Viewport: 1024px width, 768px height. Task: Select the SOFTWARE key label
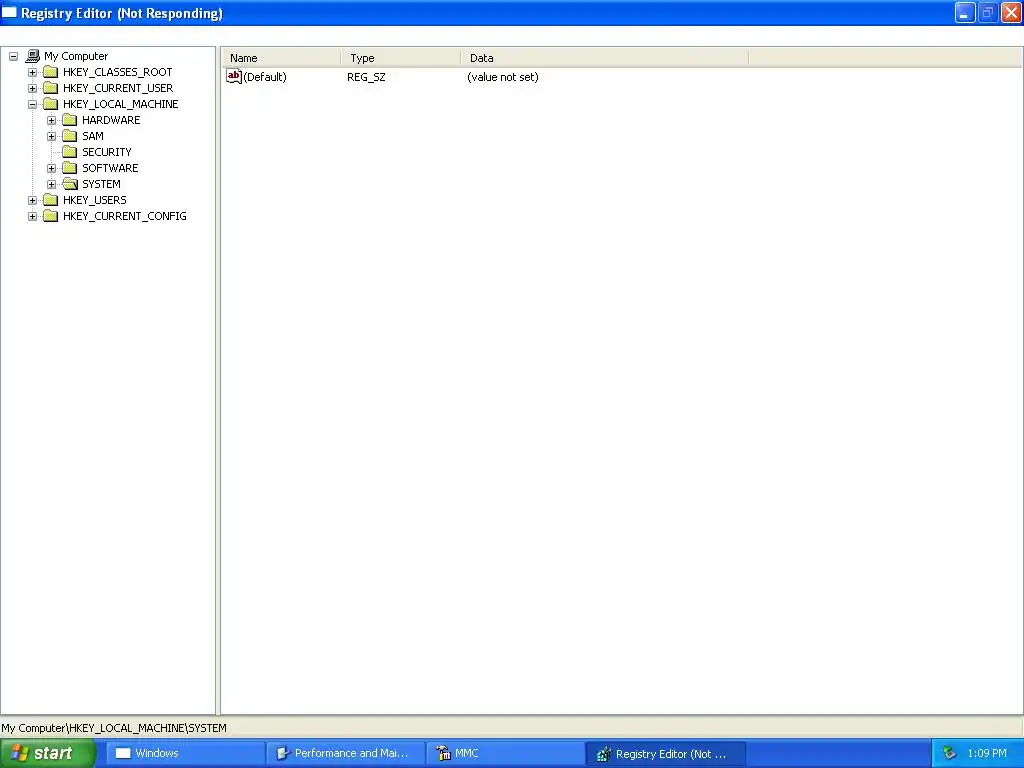(110, 168)
